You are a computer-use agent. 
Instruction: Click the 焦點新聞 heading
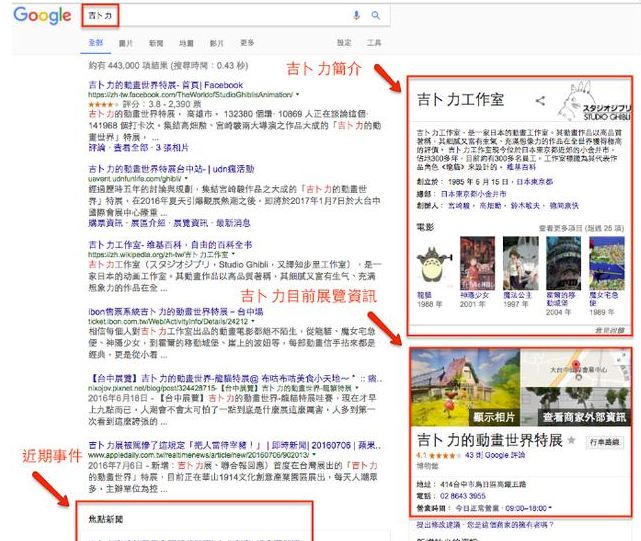coord(105,519)
